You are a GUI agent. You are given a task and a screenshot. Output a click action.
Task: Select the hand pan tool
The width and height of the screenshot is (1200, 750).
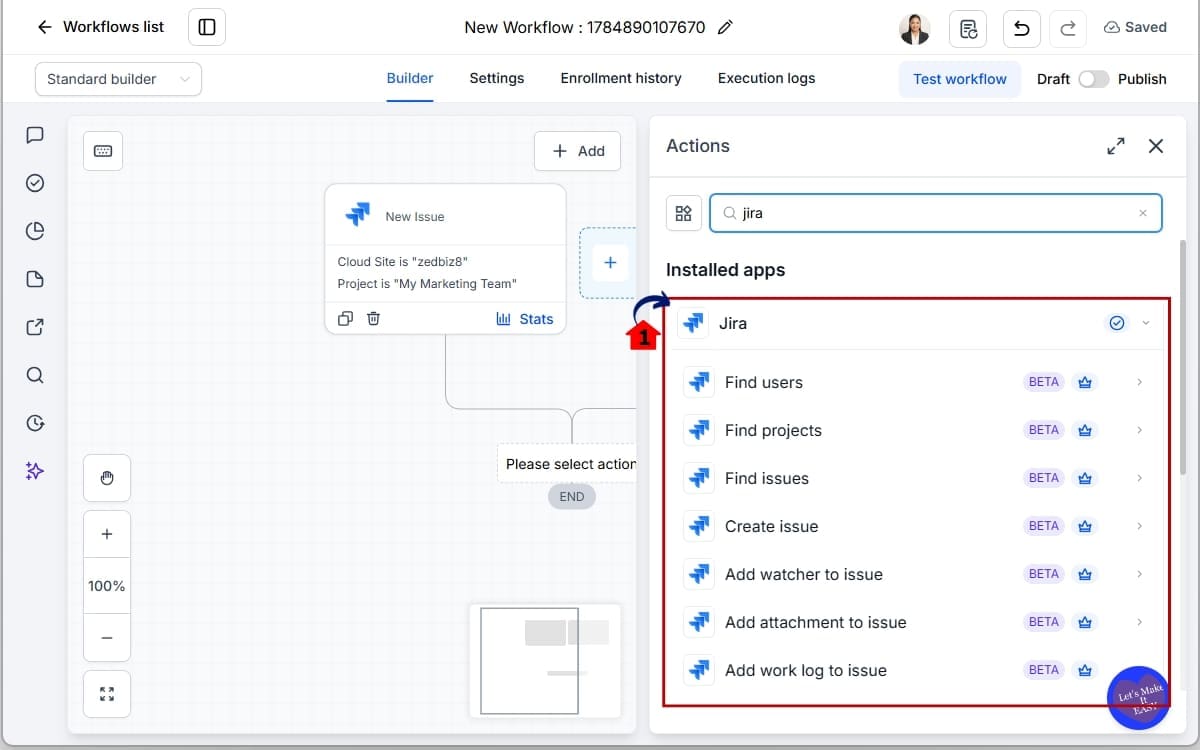point(107,478)
